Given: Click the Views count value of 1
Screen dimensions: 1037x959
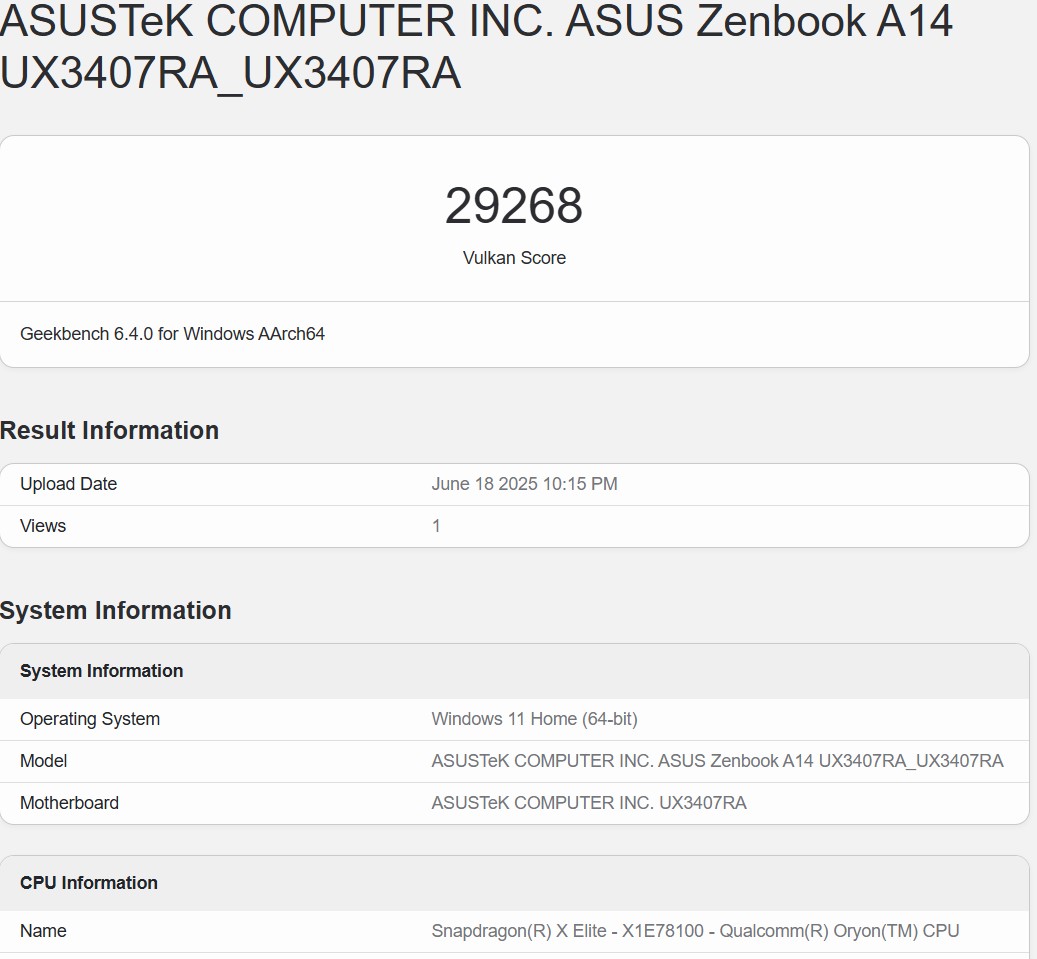Looking at the screenshot, I should pos(436,526).
